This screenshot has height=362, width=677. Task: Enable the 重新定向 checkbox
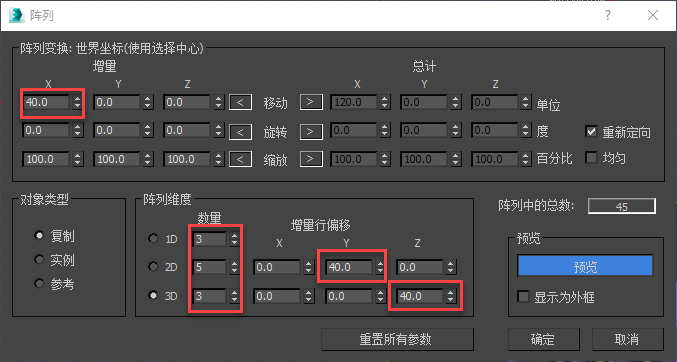pyautogui.click(x=592, y=131)
